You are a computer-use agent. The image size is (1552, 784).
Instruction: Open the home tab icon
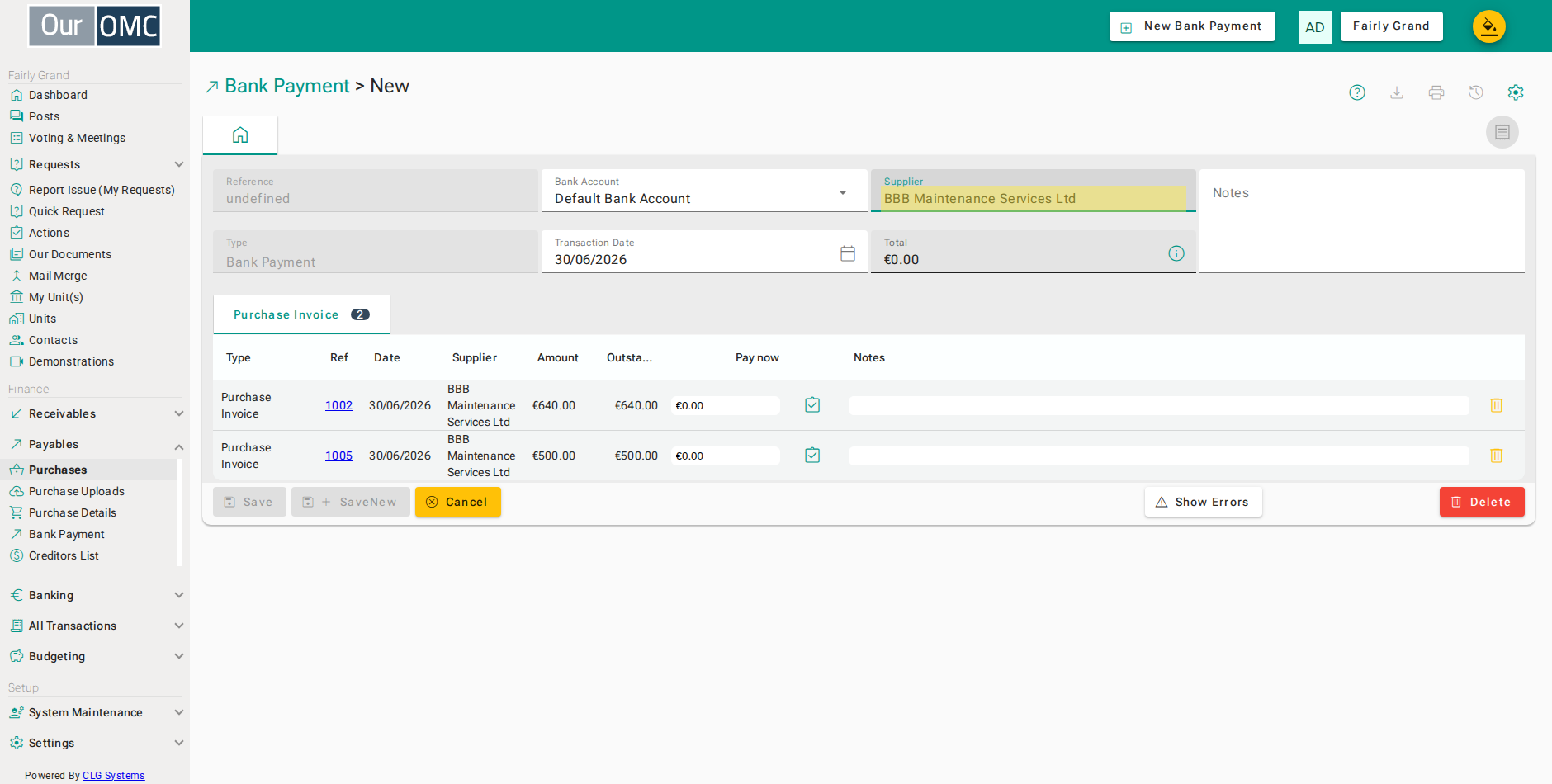click(x=240, y=135)
